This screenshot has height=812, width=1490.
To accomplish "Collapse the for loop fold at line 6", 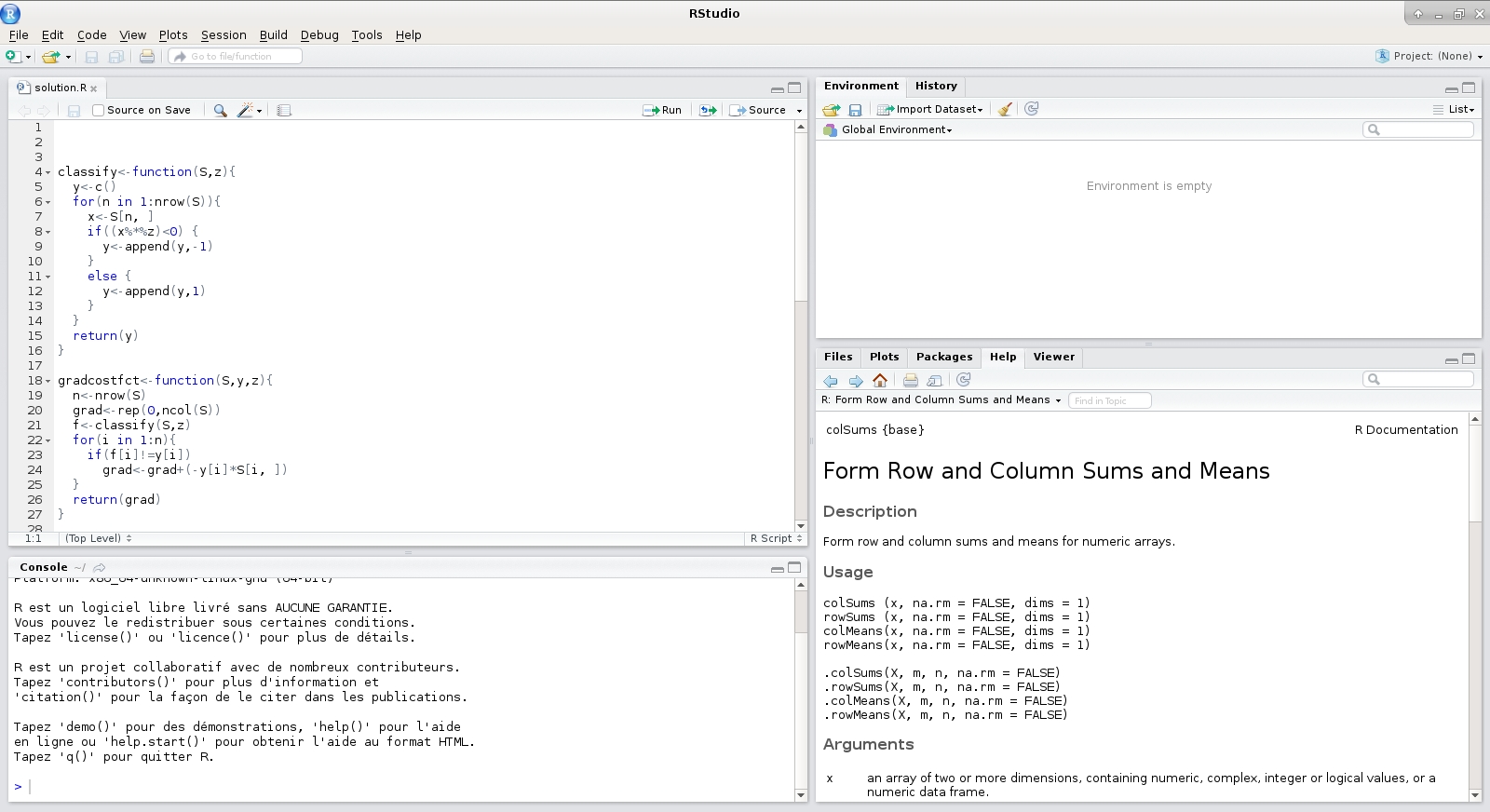I will point(48,202).
